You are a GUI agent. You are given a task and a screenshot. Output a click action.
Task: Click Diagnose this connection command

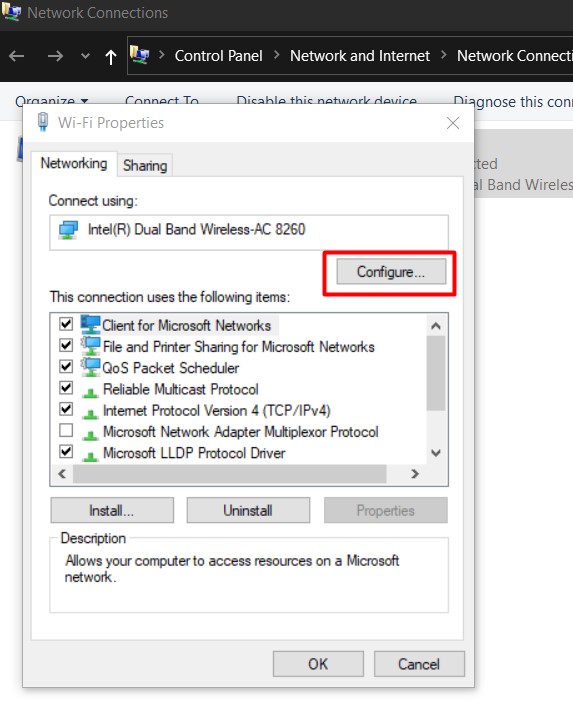click(x=513, y=101)
